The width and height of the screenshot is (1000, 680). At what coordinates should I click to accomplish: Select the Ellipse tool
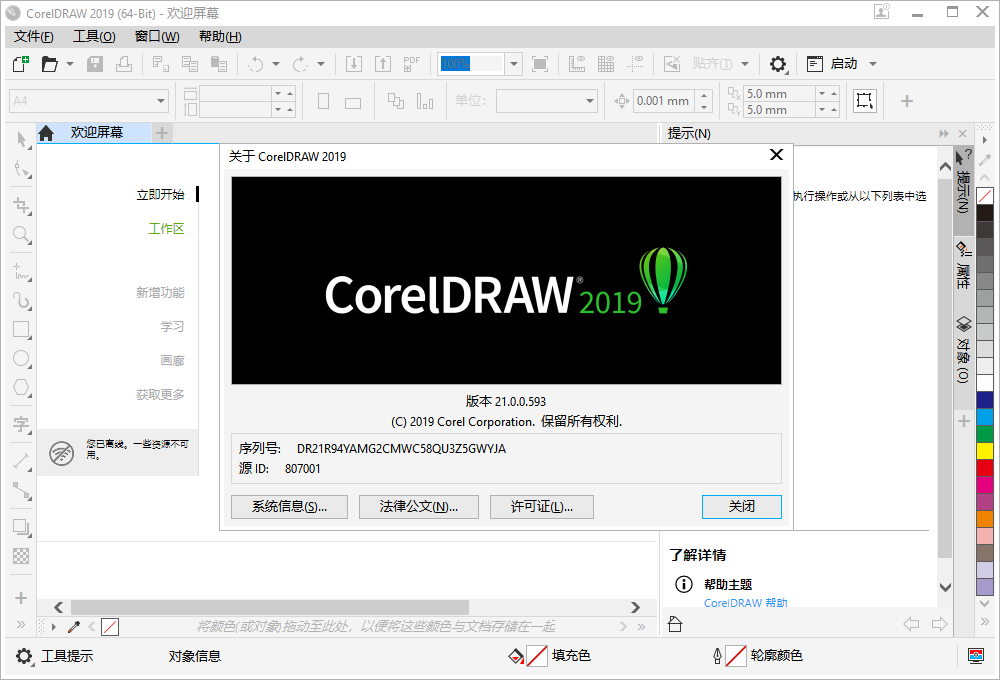20,358
